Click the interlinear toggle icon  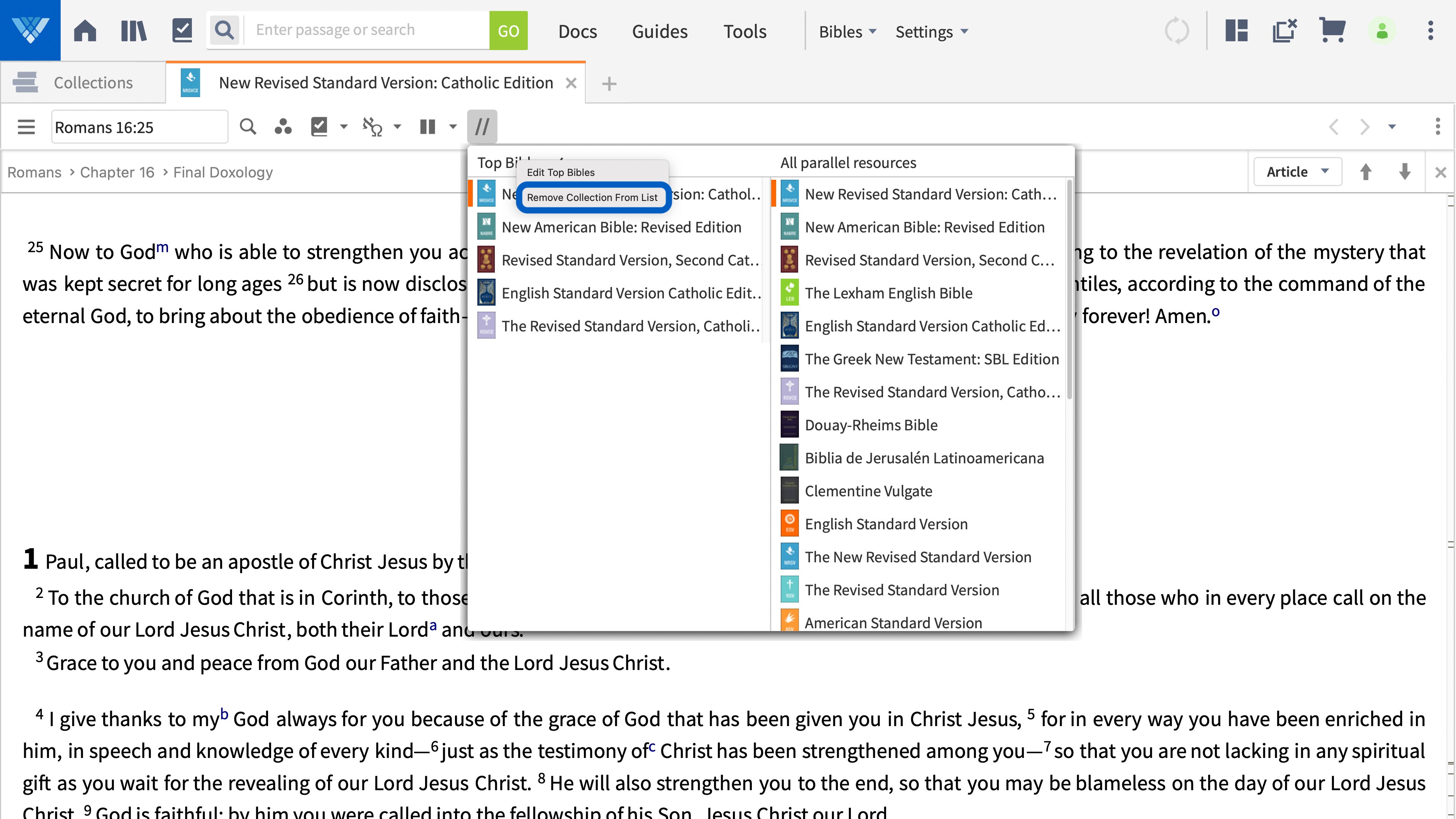(372, 127)
